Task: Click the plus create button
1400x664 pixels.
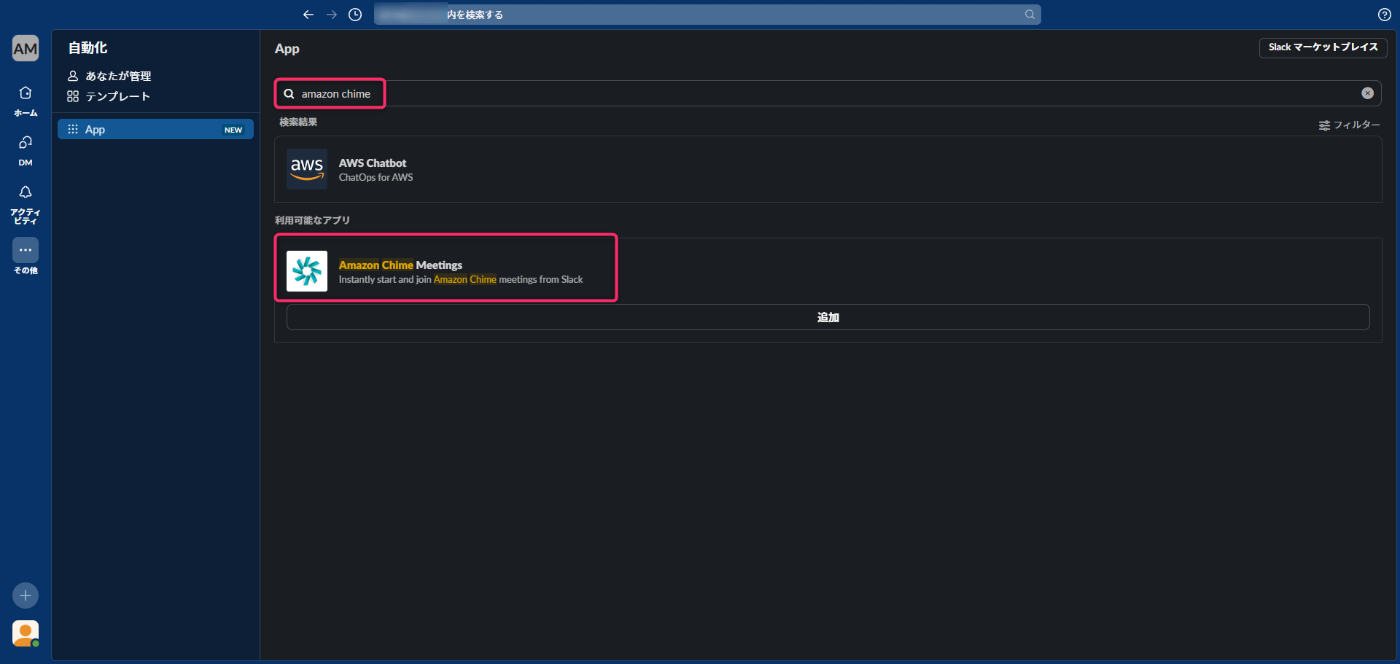Action: (x=25, y=595)
